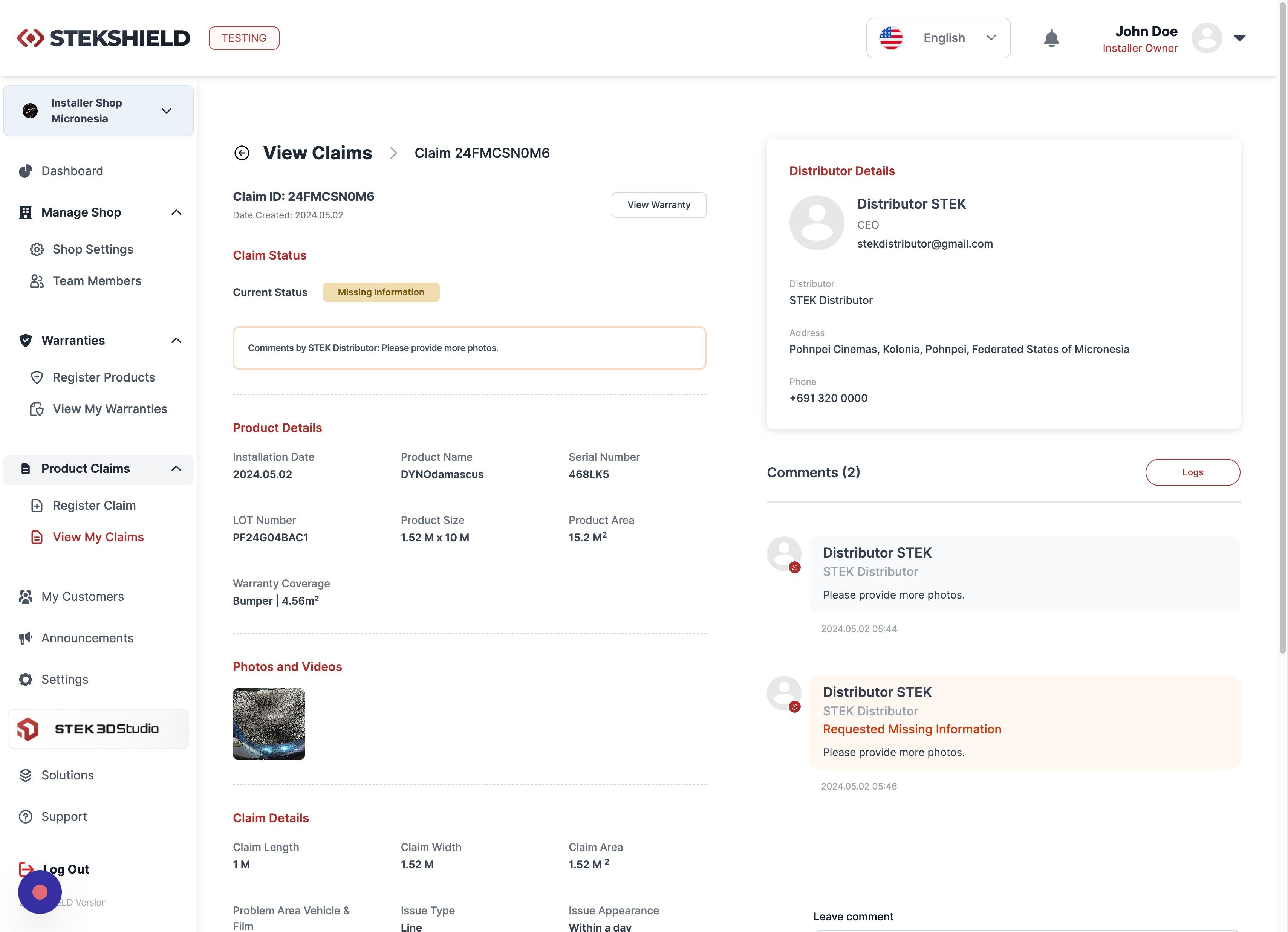Click the My Customers group icon

click(26, 597)
